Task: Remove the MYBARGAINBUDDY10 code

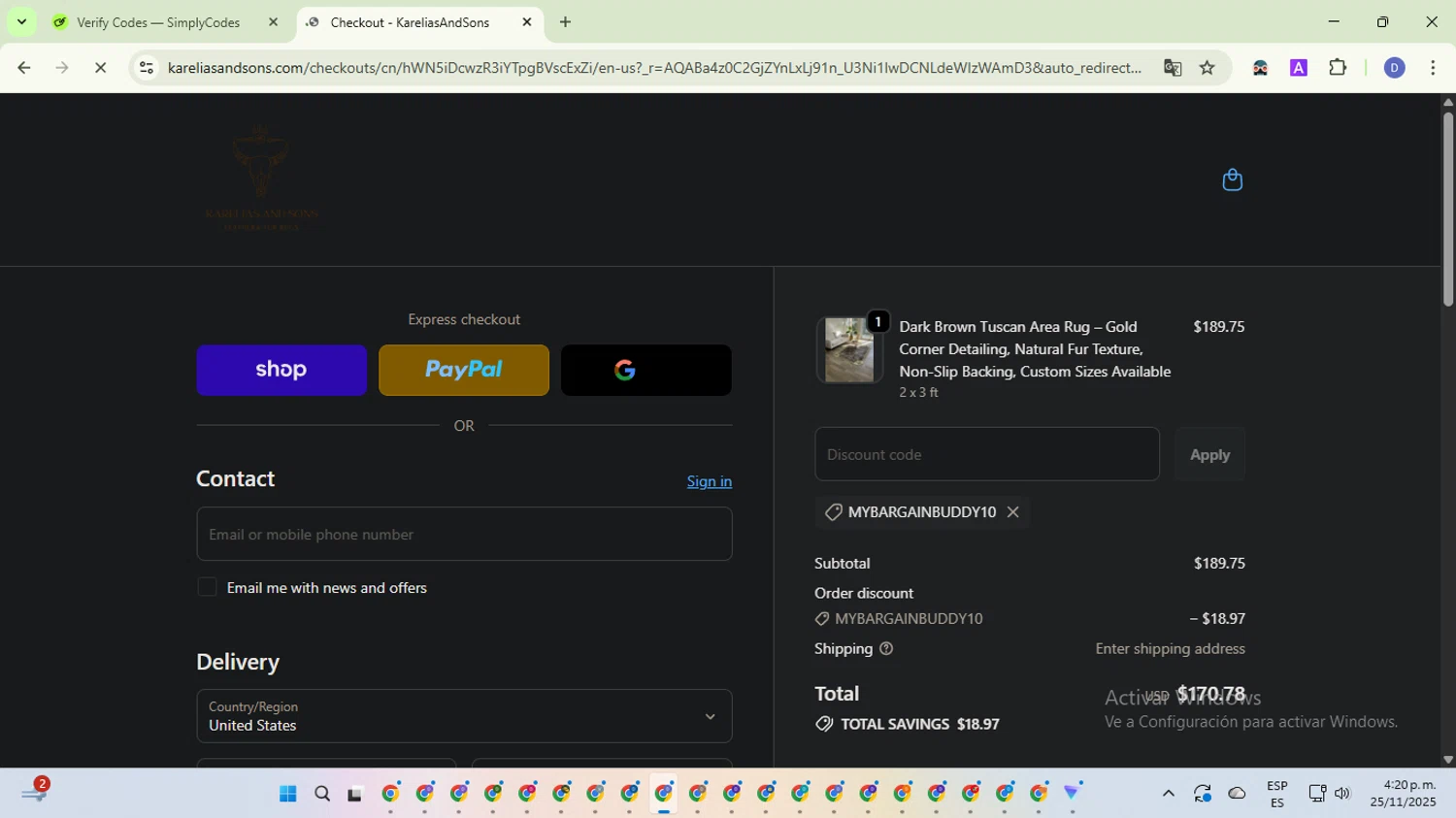Action: 1012,511
